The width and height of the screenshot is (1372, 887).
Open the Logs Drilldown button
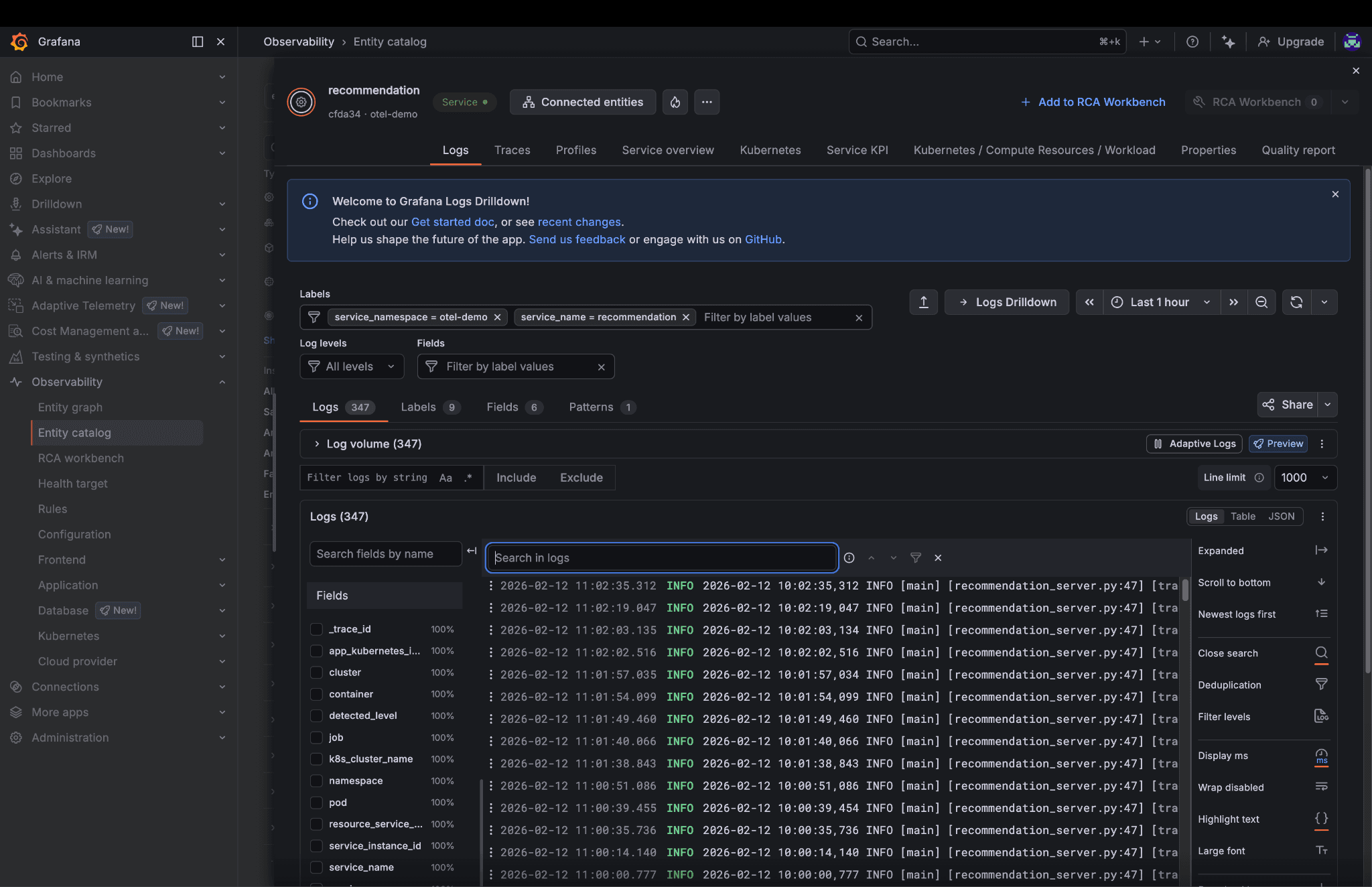click(1007, 302)
